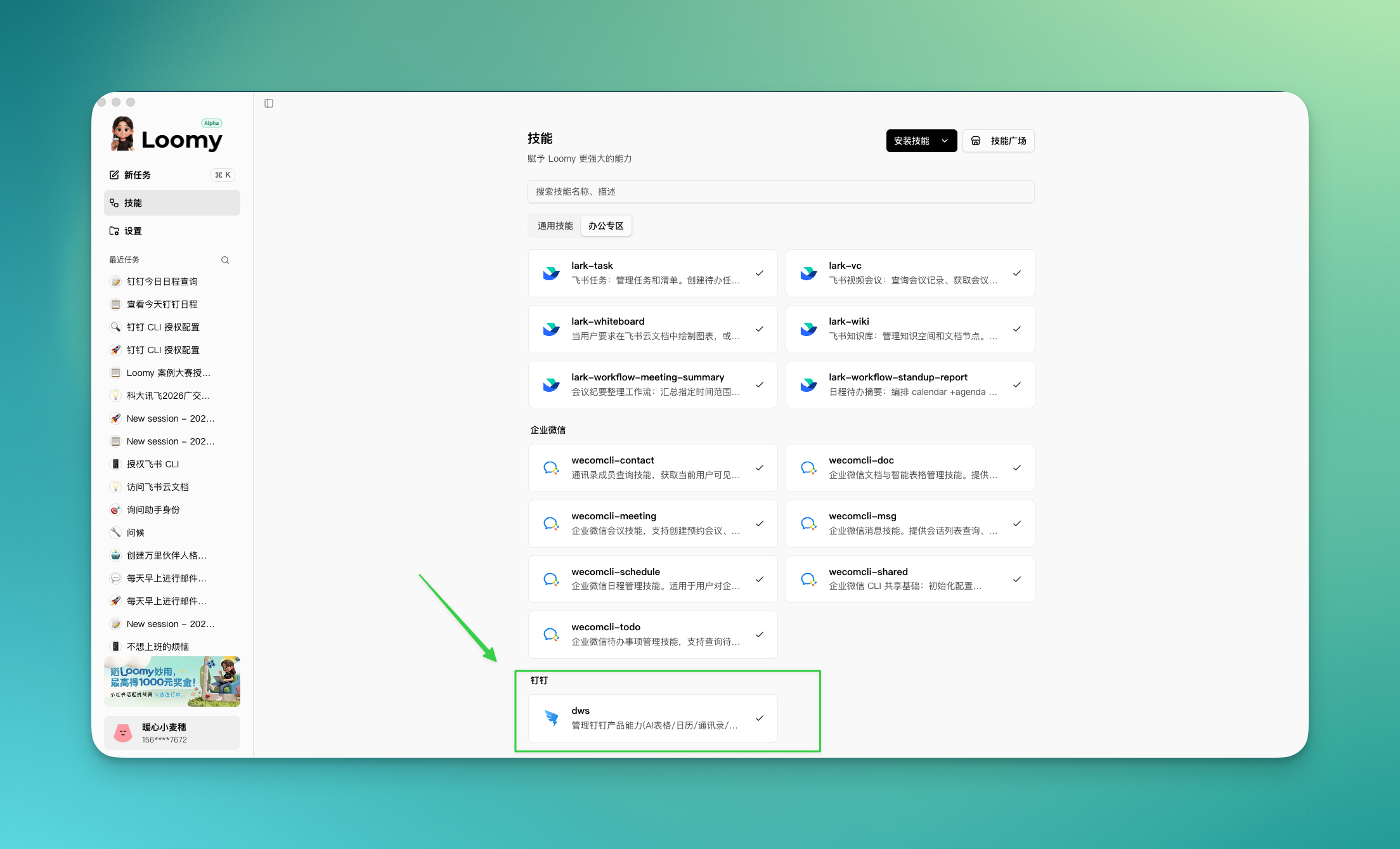Click the Loomy avatar logo
Image resolution: width=1400 pixels, height=849 pixels.
pos(122,134)
